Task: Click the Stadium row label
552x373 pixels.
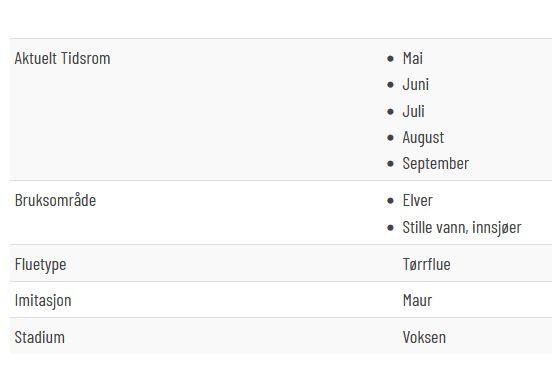Action: [39, 338]
